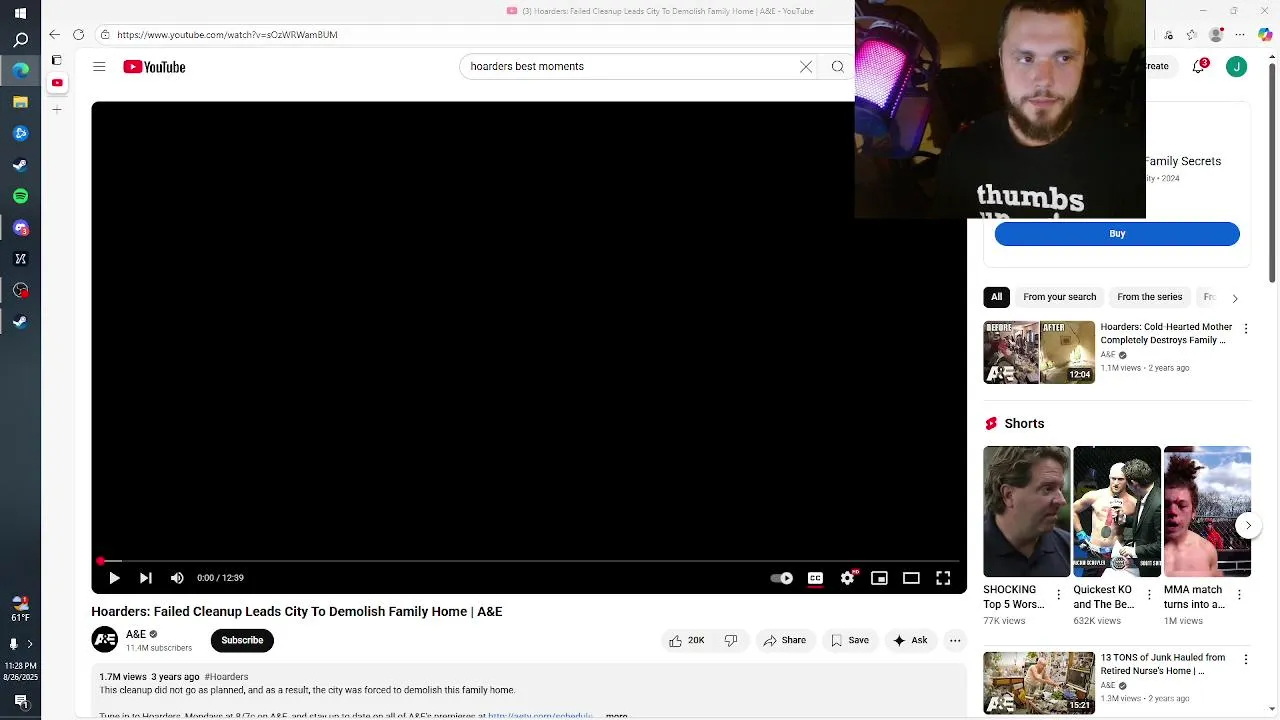Enter full screen mode

click(943, 578)
